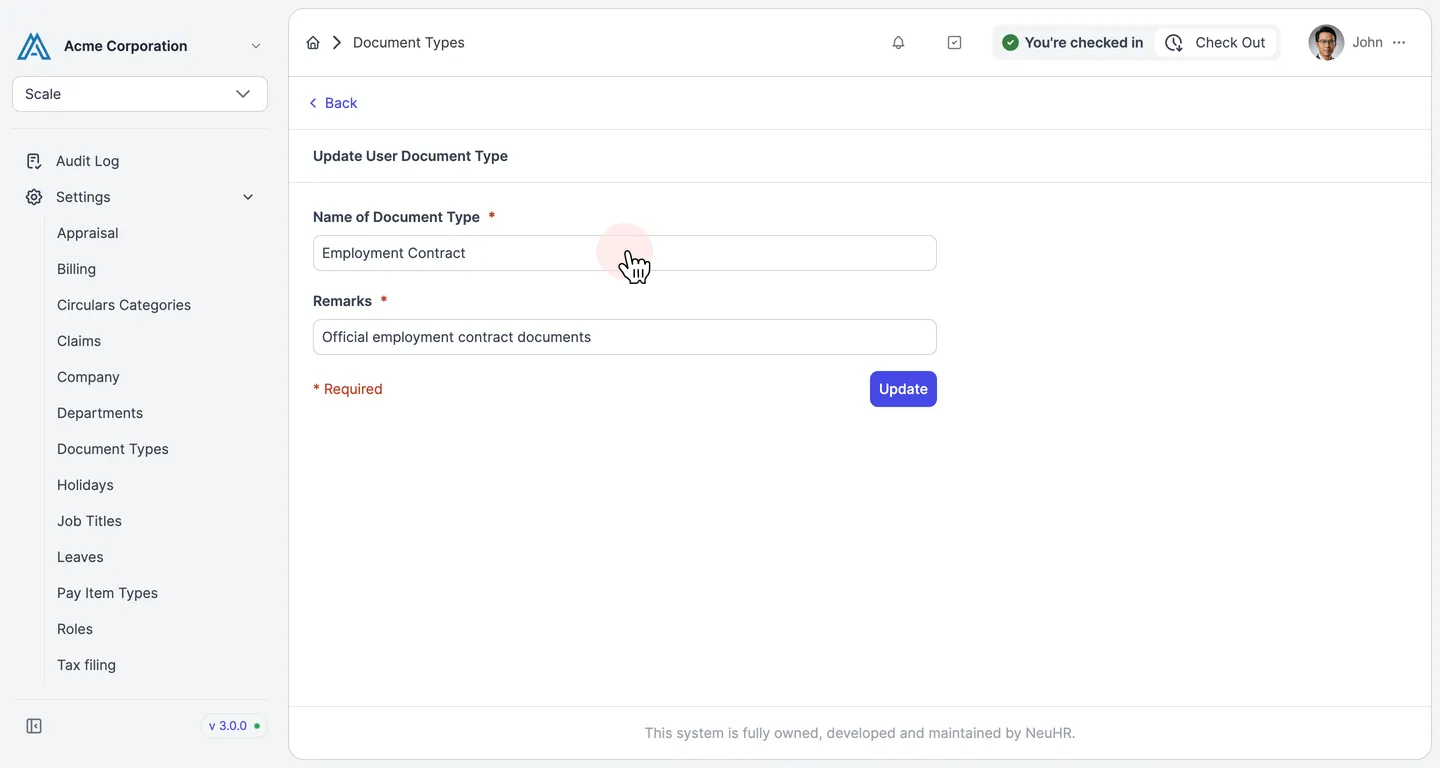Focus the Remarks input field

pos(625,337)
